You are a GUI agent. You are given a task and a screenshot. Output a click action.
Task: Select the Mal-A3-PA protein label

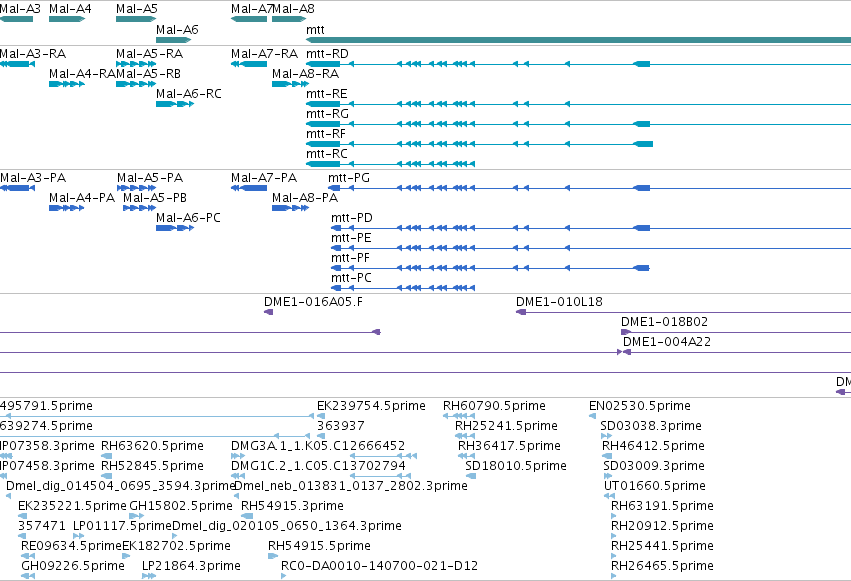coord(33,178)
